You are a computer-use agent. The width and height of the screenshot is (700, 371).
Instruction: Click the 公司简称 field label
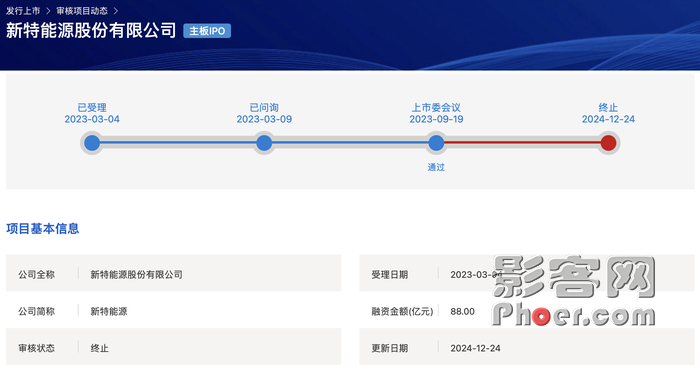(37, 311)
